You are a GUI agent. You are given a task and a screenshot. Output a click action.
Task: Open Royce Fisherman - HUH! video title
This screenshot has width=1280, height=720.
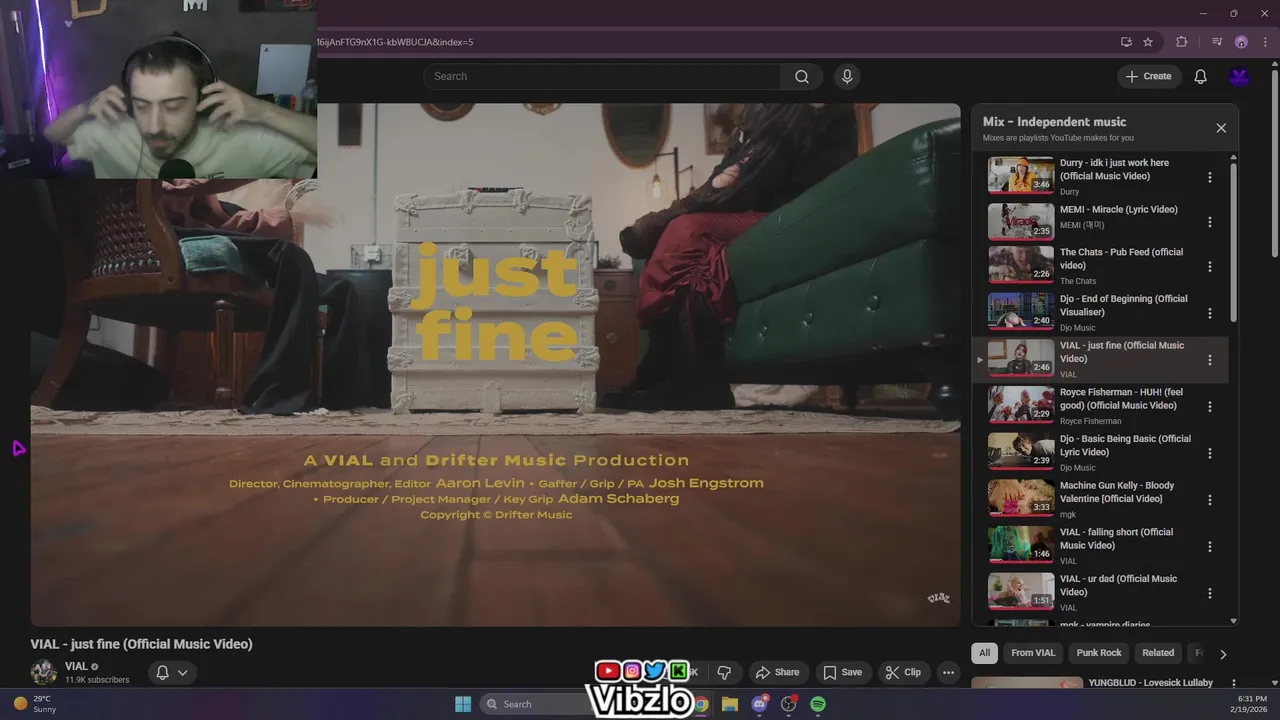pos(1121,399)
